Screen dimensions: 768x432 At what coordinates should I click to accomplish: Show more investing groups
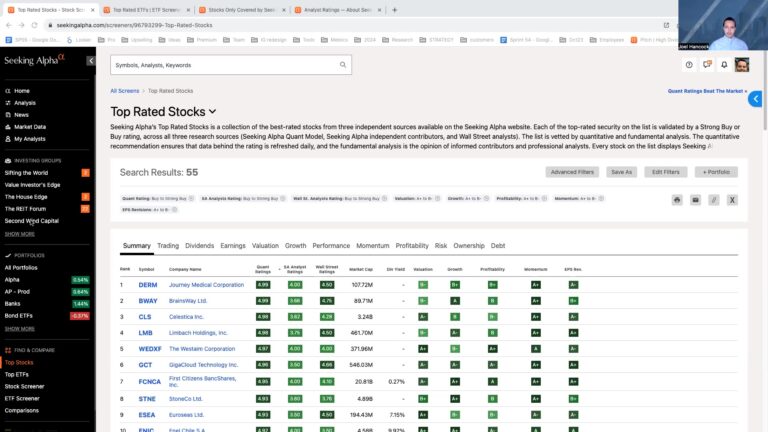click(20, 234)
